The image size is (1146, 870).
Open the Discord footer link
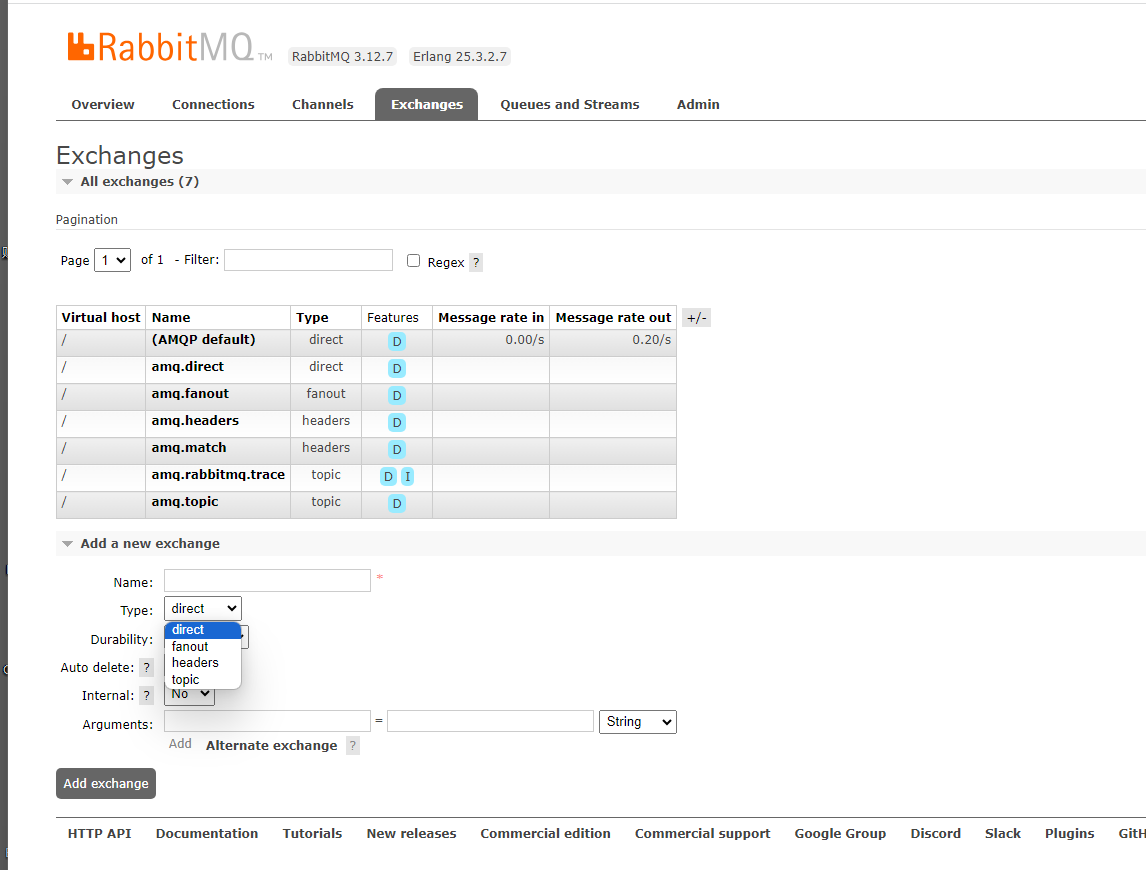click(x=936, y=833)
